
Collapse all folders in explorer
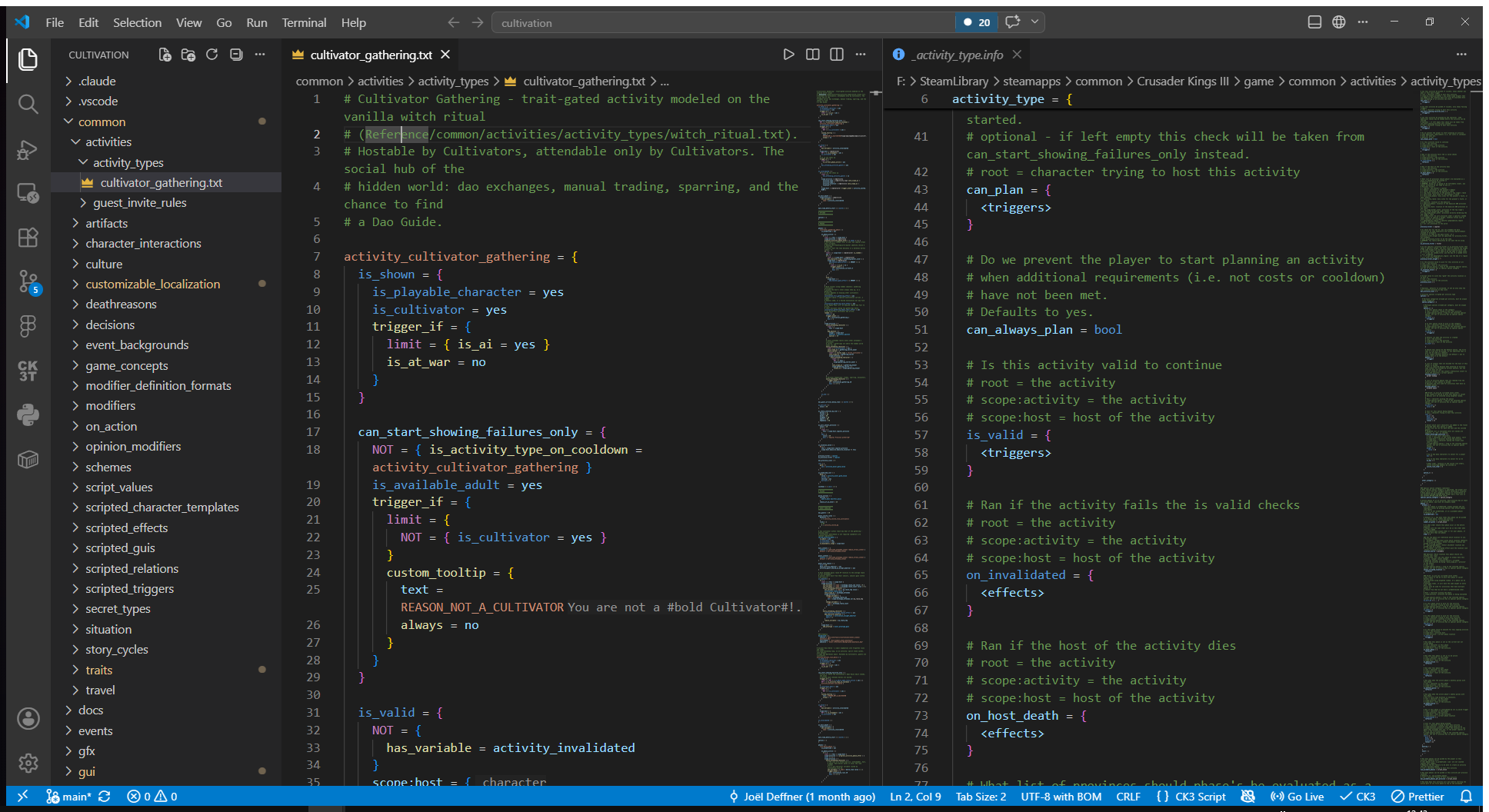pos(236,55)
